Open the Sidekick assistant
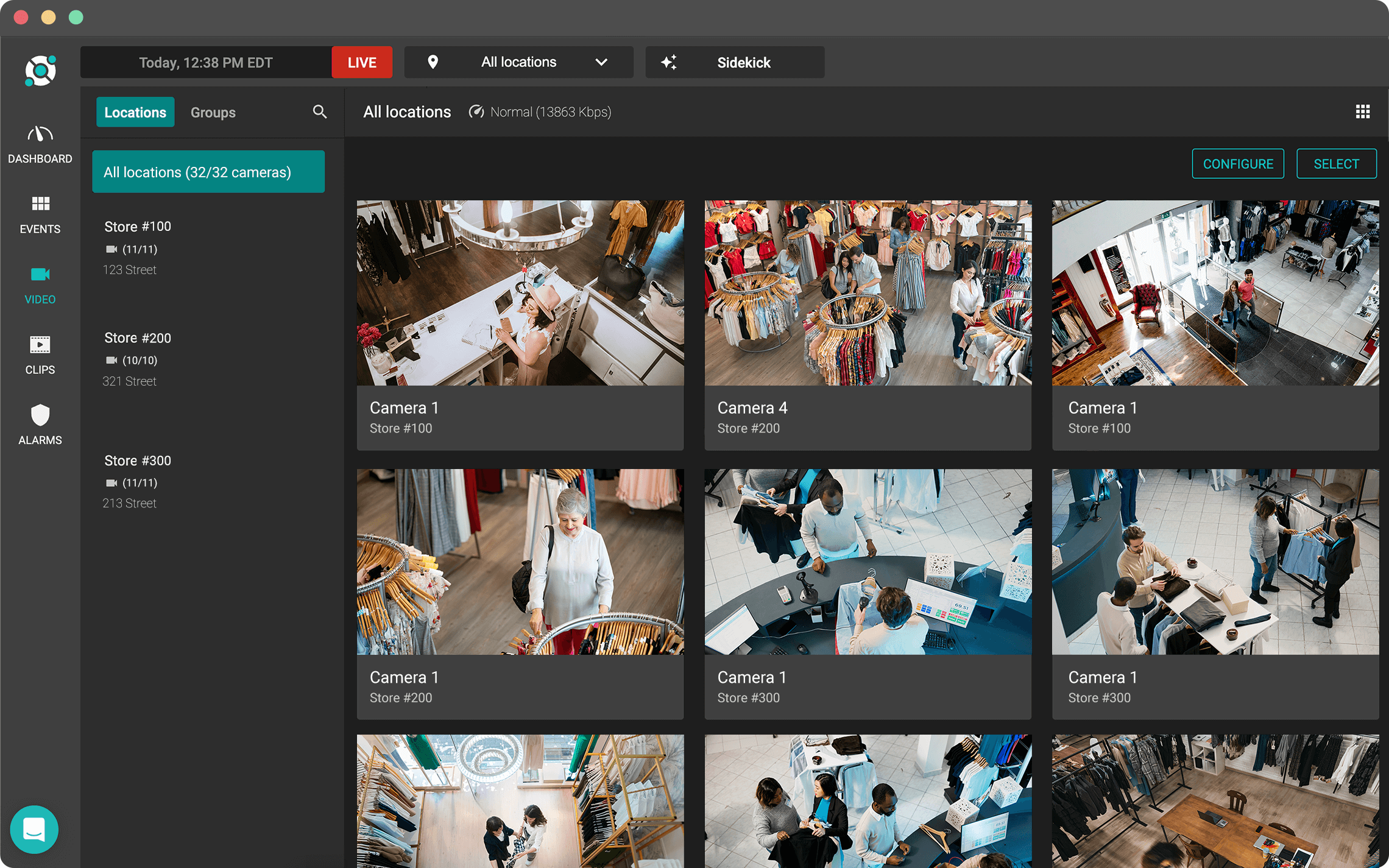 pyautogui.click(x=735, y=62)
